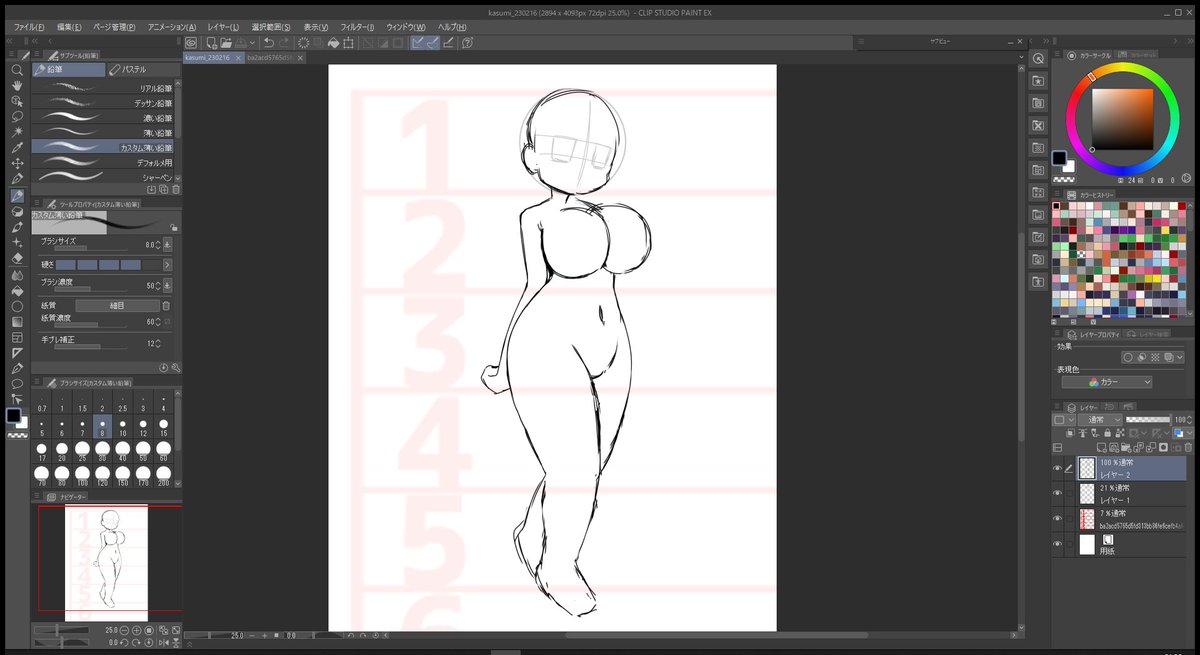Switch to kasumi_230216 canvas tab
The image size is (1200, 655).
tap(206, 58)
